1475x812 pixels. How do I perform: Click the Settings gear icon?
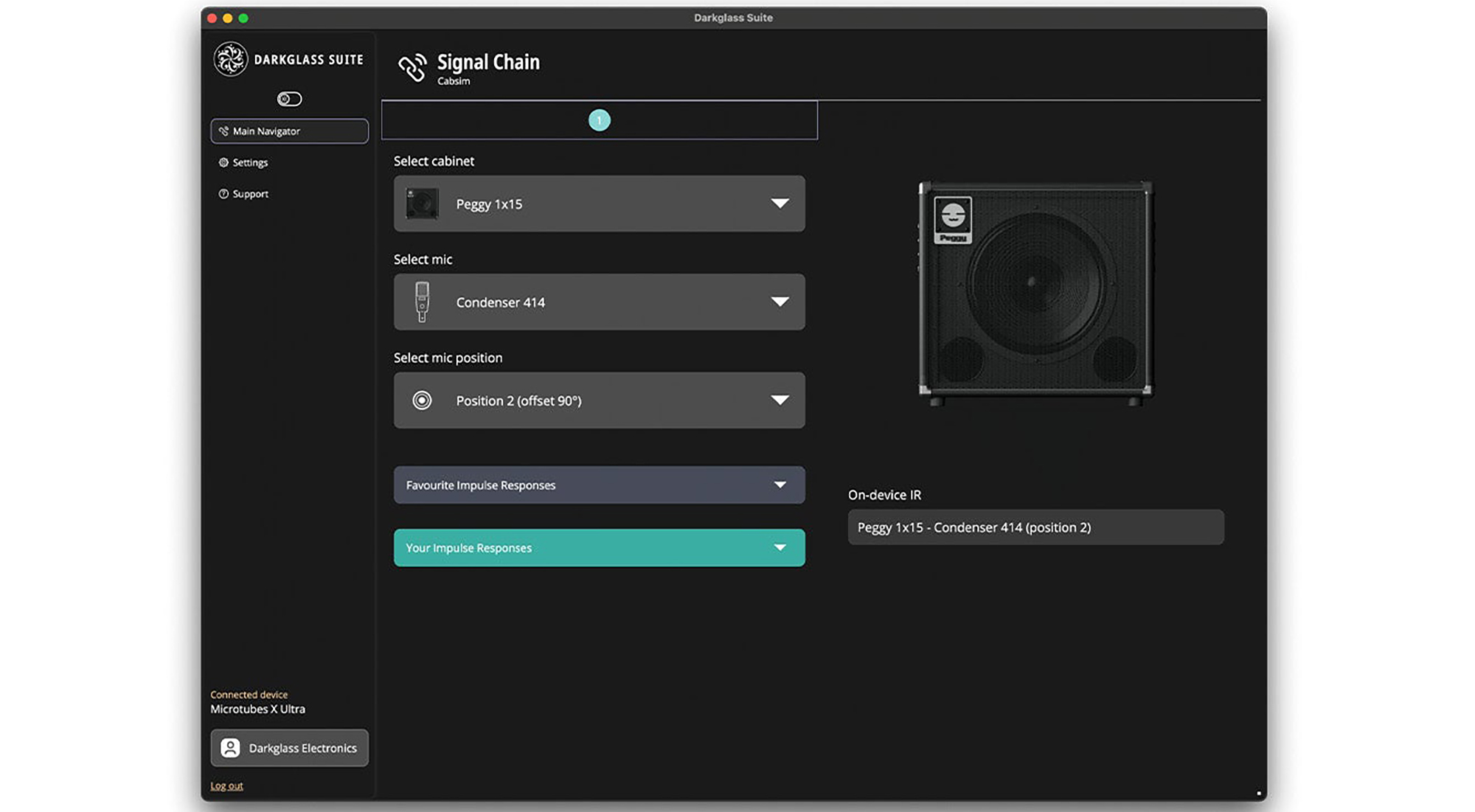click(x=223, y=162)
